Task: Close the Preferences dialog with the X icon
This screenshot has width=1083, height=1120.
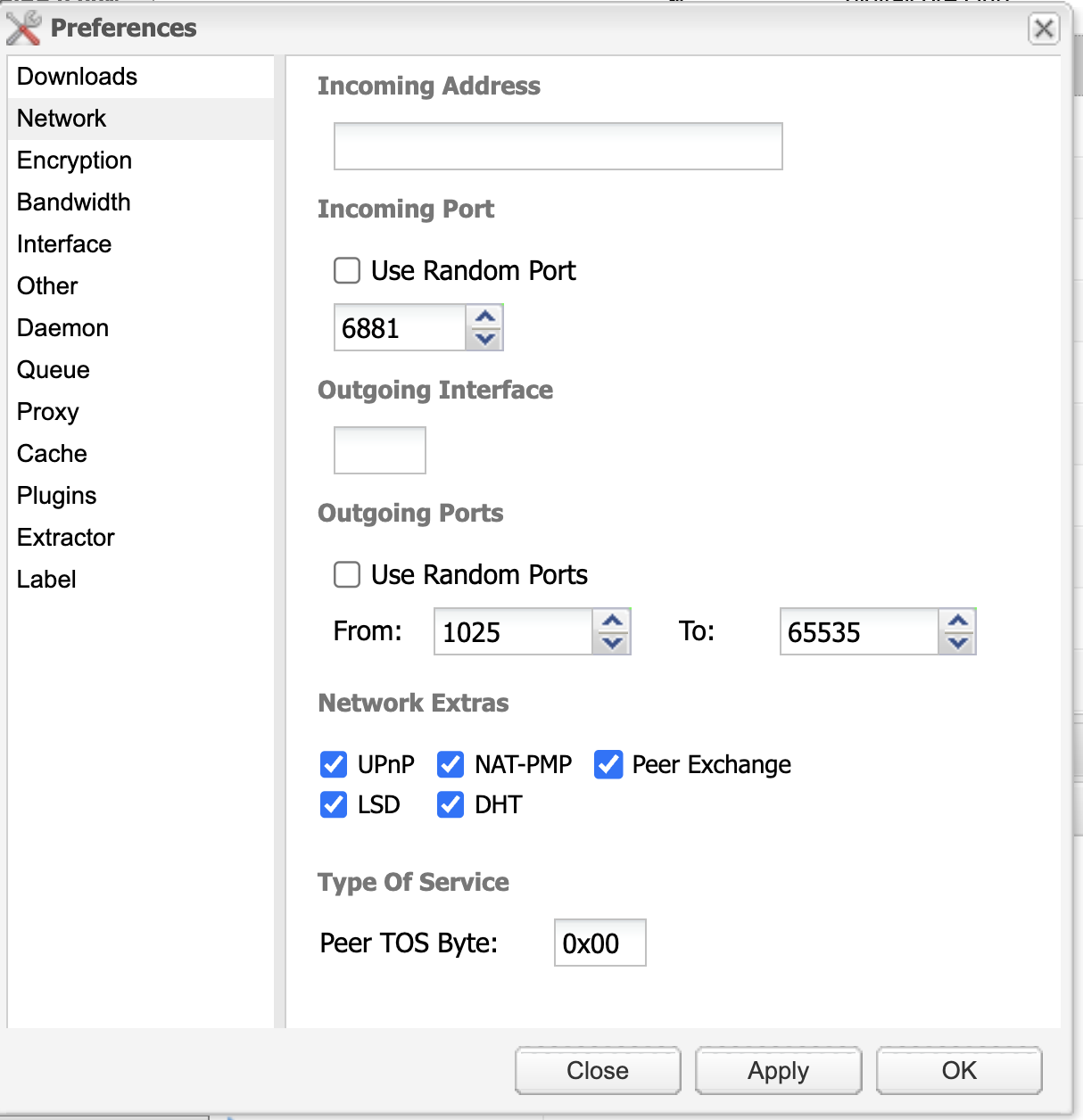Action: tap(1043, 29)
